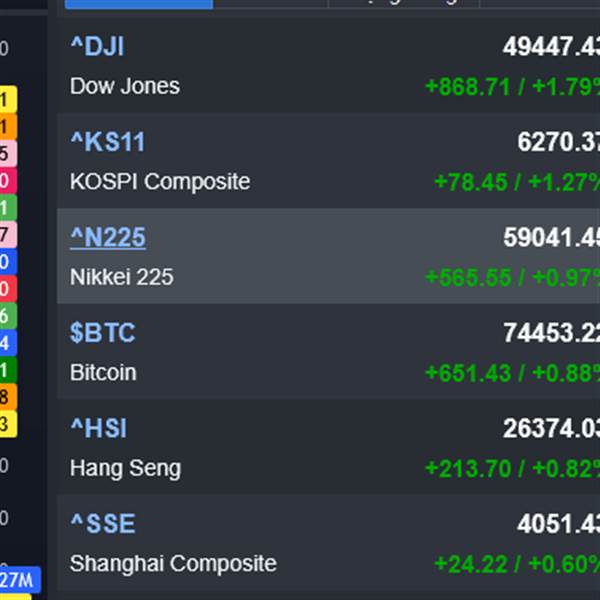This screenshot has width=600, height=600.
Task: Click the blue 27M badge
Action: coord(20,580)
